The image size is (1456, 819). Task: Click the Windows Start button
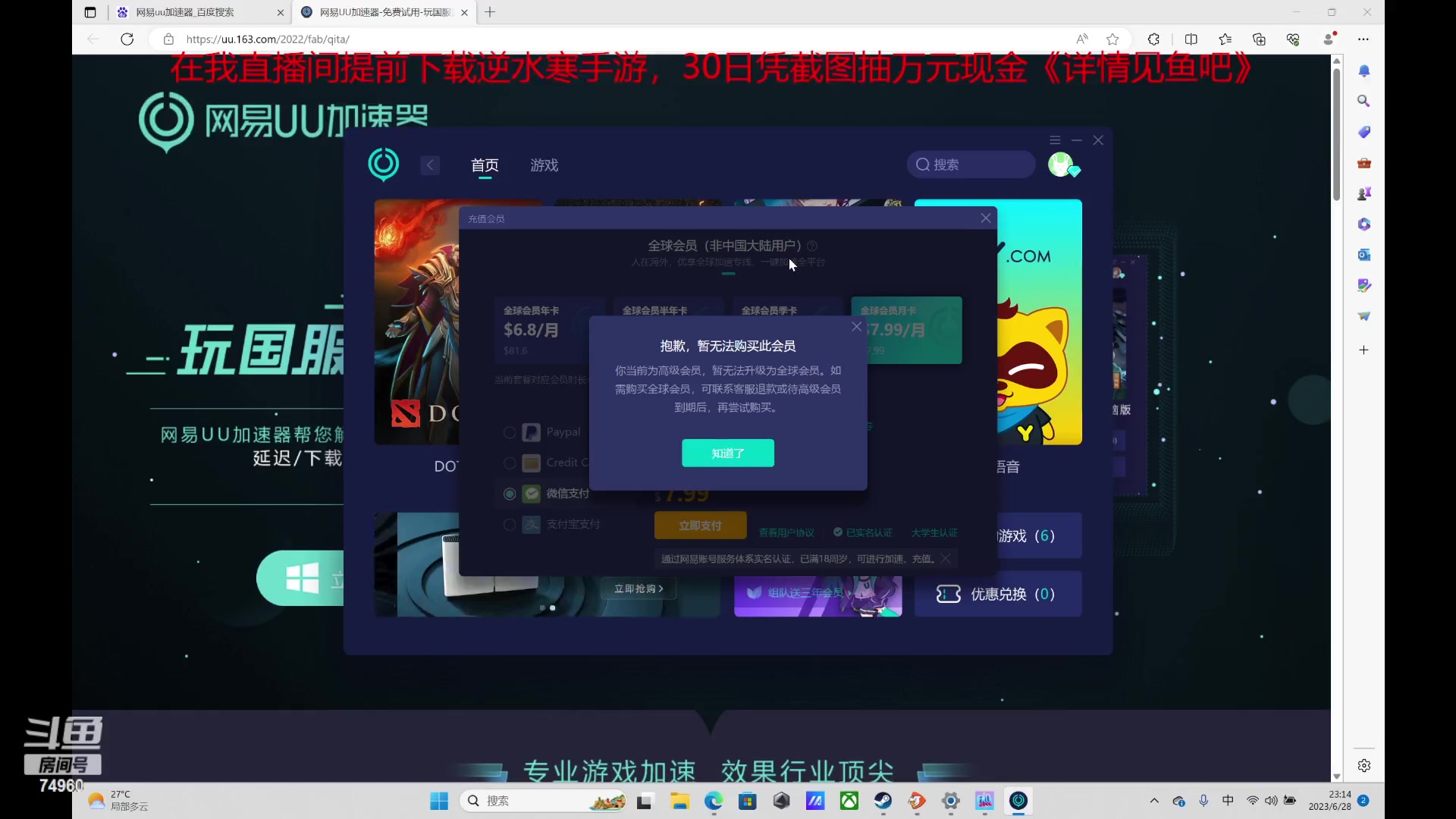point(439,801)
